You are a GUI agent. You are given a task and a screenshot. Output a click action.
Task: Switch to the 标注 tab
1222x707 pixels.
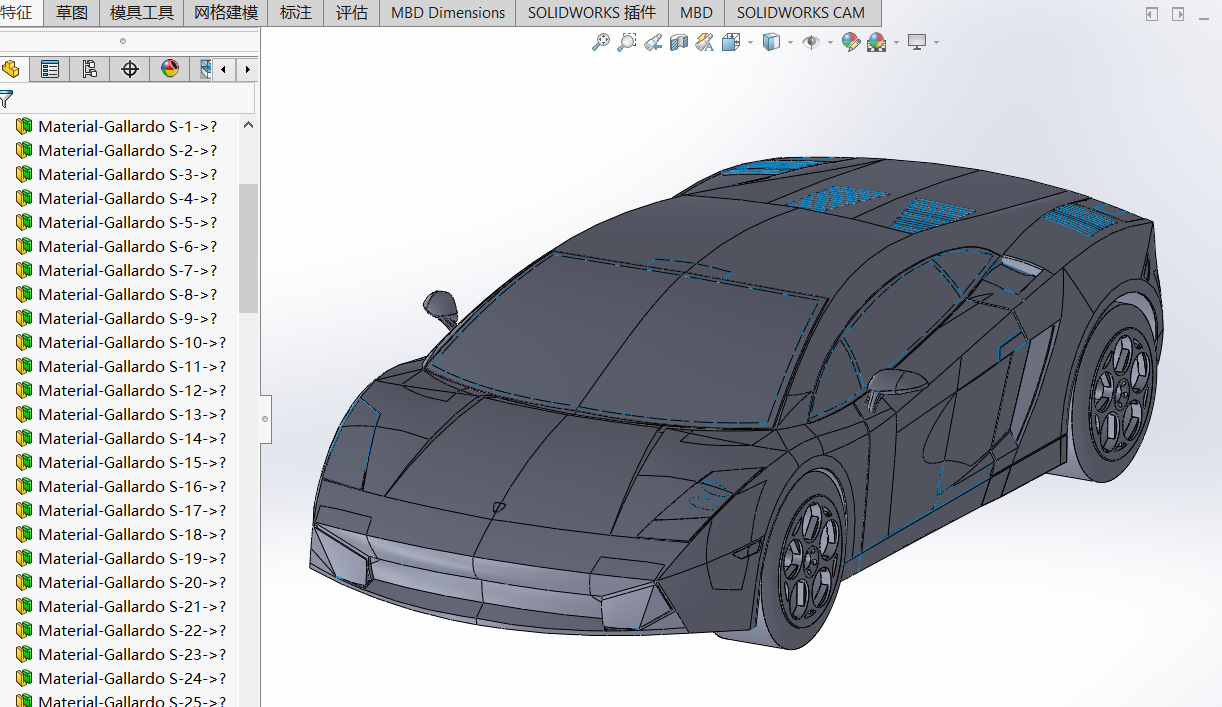coord(296,13)
